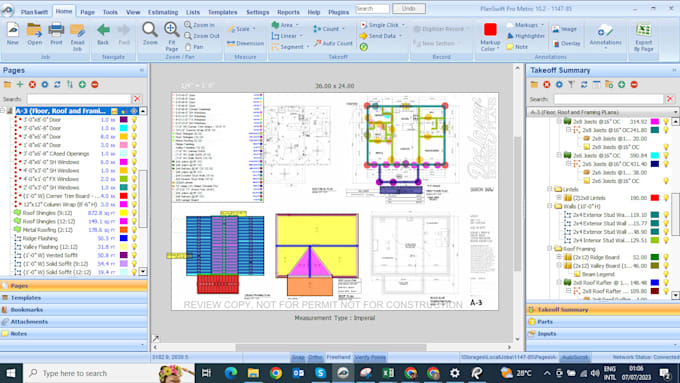Click the Fit Page icon
This screenshot has height=383, width=680.
click(171, 36)
